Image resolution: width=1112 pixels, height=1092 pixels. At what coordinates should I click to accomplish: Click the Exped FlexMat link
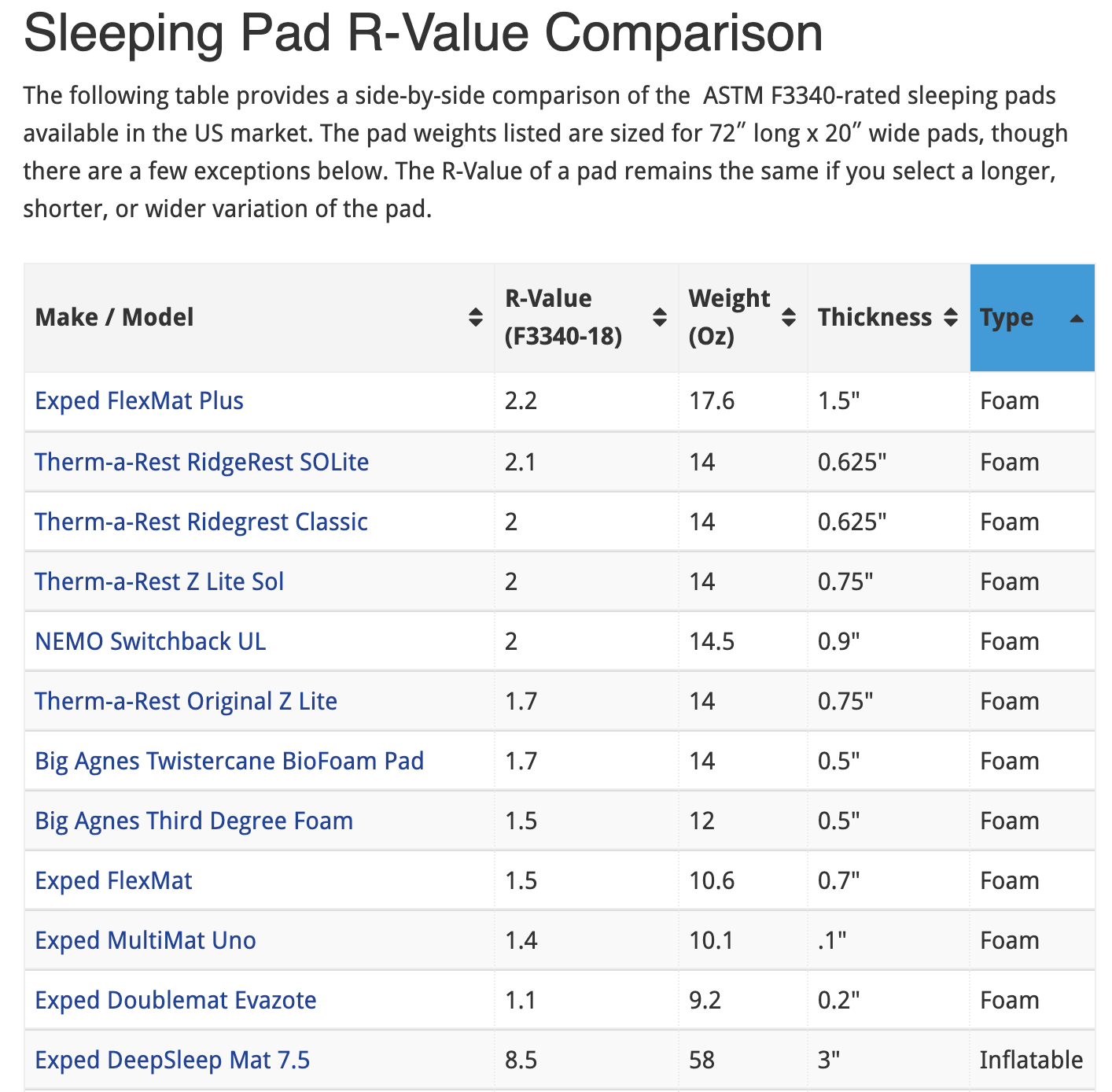click(x=113, y=880)
